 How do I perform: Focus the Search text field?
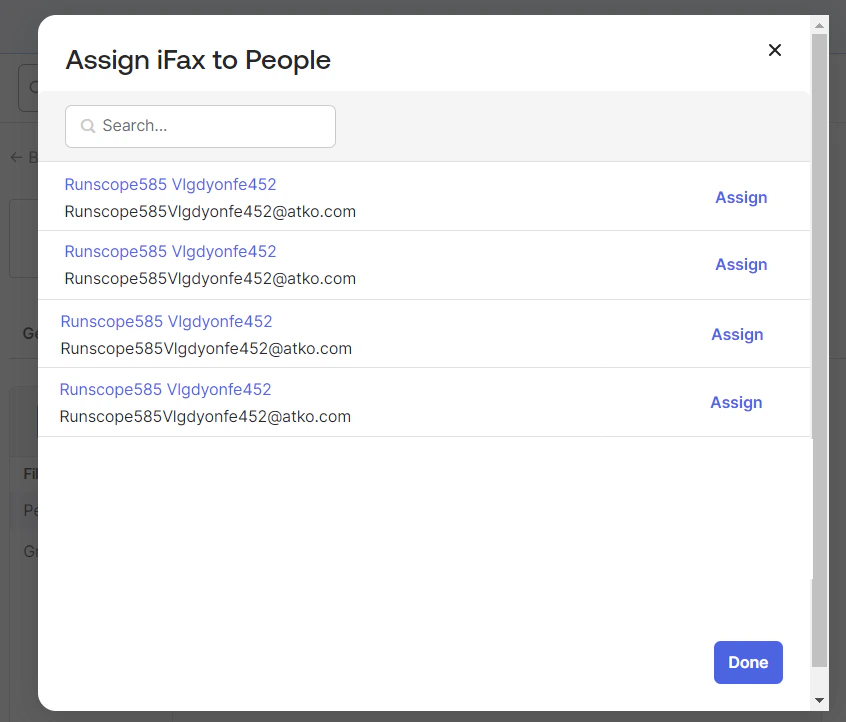215,126
